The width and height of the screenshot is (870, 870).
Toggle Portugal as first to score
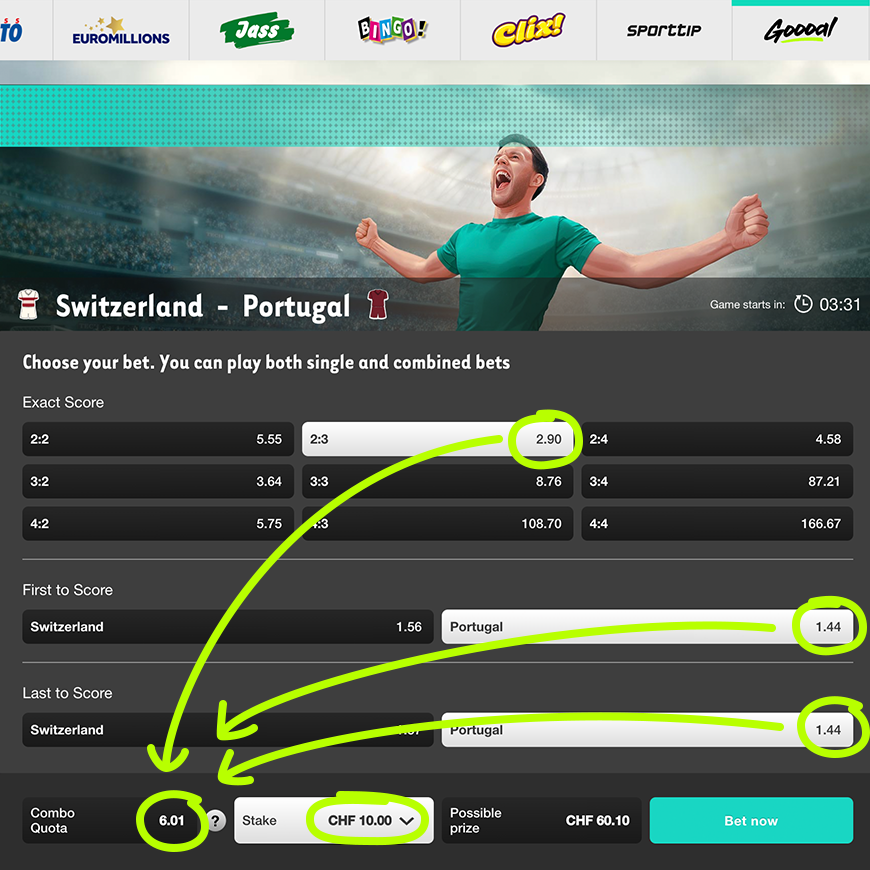point(647,626)
